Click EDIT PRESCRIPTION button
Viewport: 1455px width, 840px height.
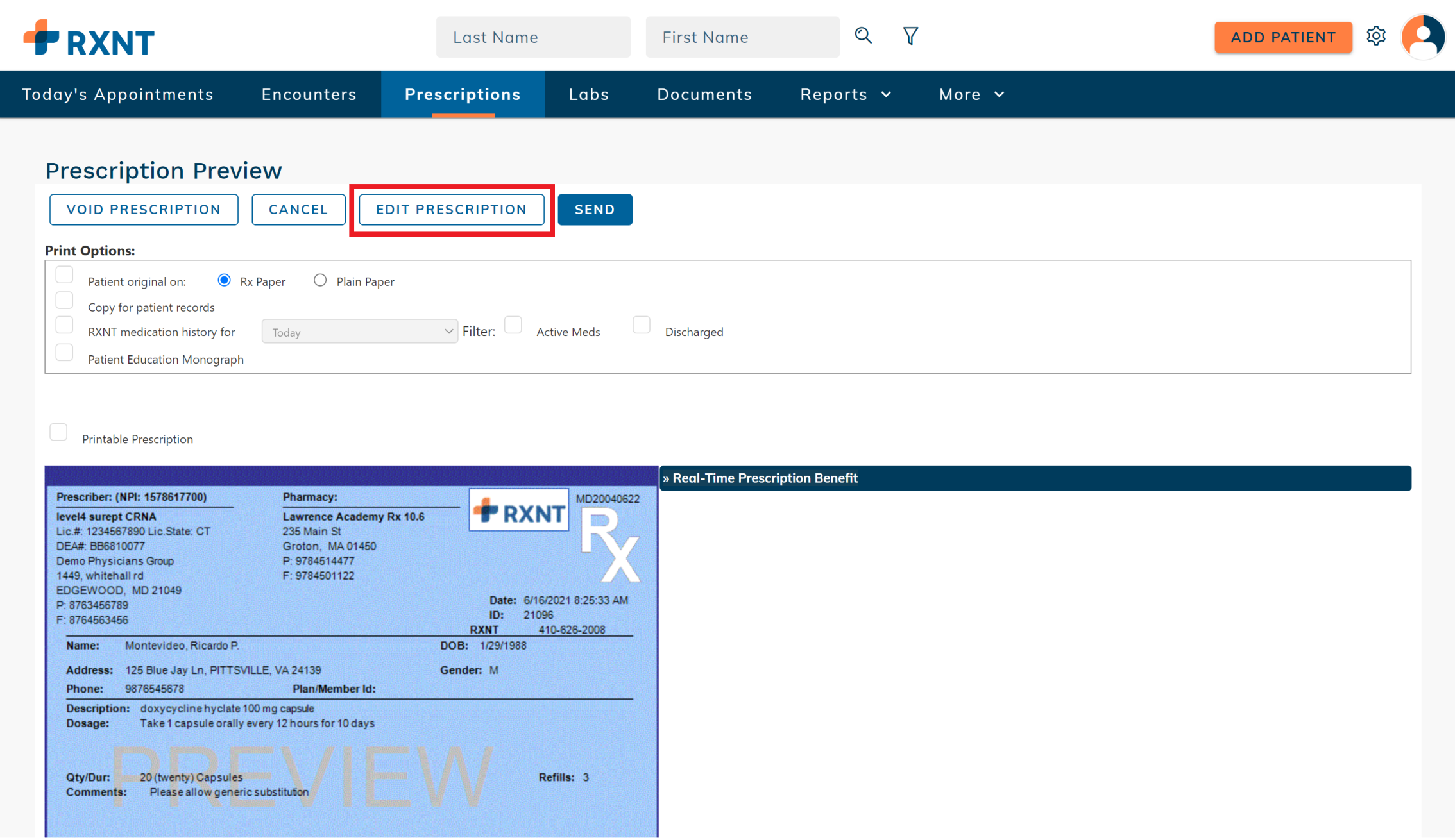(452, 210)
